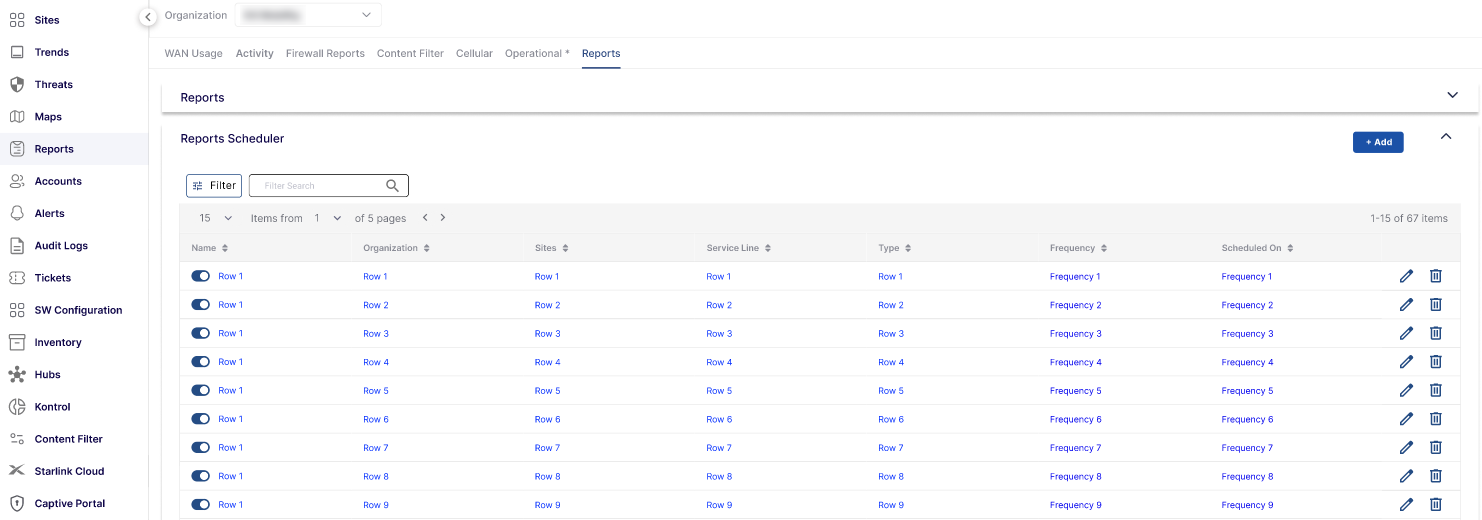
Task: Open the Cellular tab
Action: 474,54
